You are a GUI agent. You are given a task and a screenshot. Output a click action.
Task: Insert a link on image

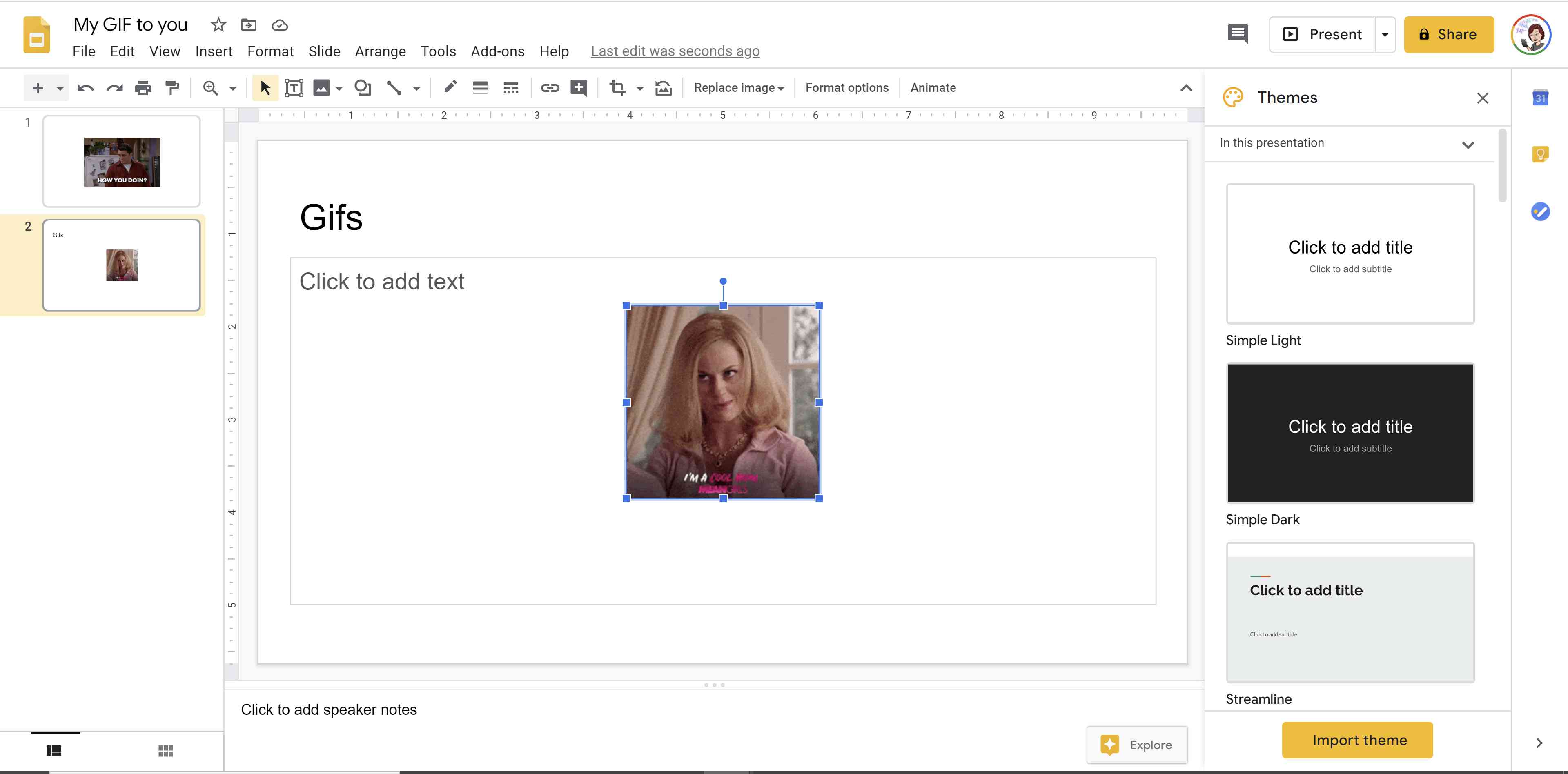click(550, 88)
